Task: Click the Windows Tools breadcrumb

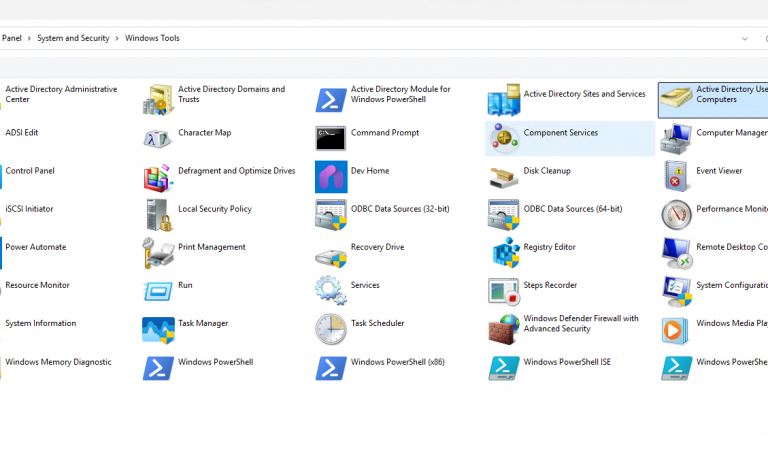Action: pyautogui.click(x=152, y=38)
